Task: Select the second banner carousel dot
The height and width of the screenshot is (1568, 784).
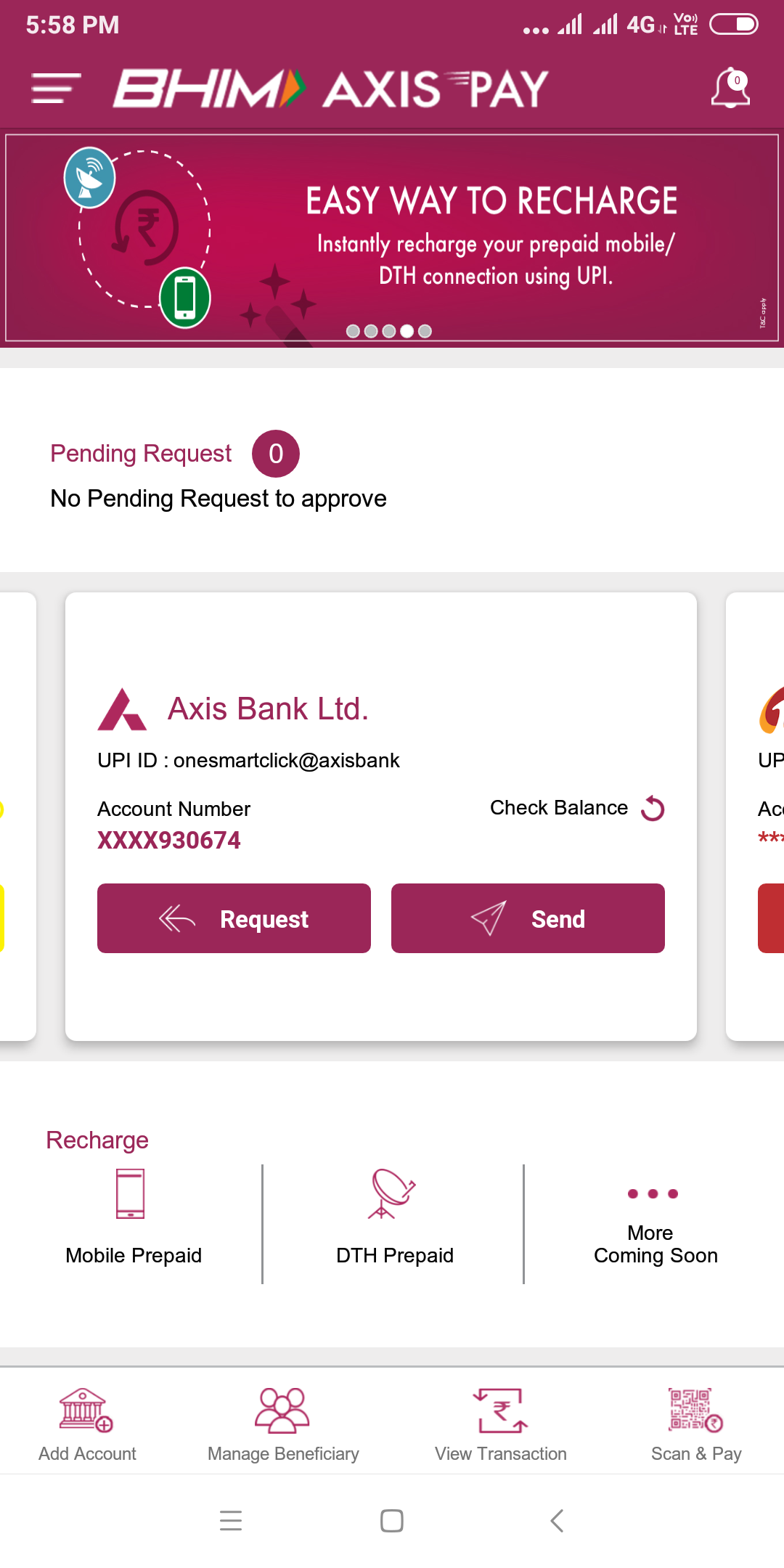Action: [371, 331]
